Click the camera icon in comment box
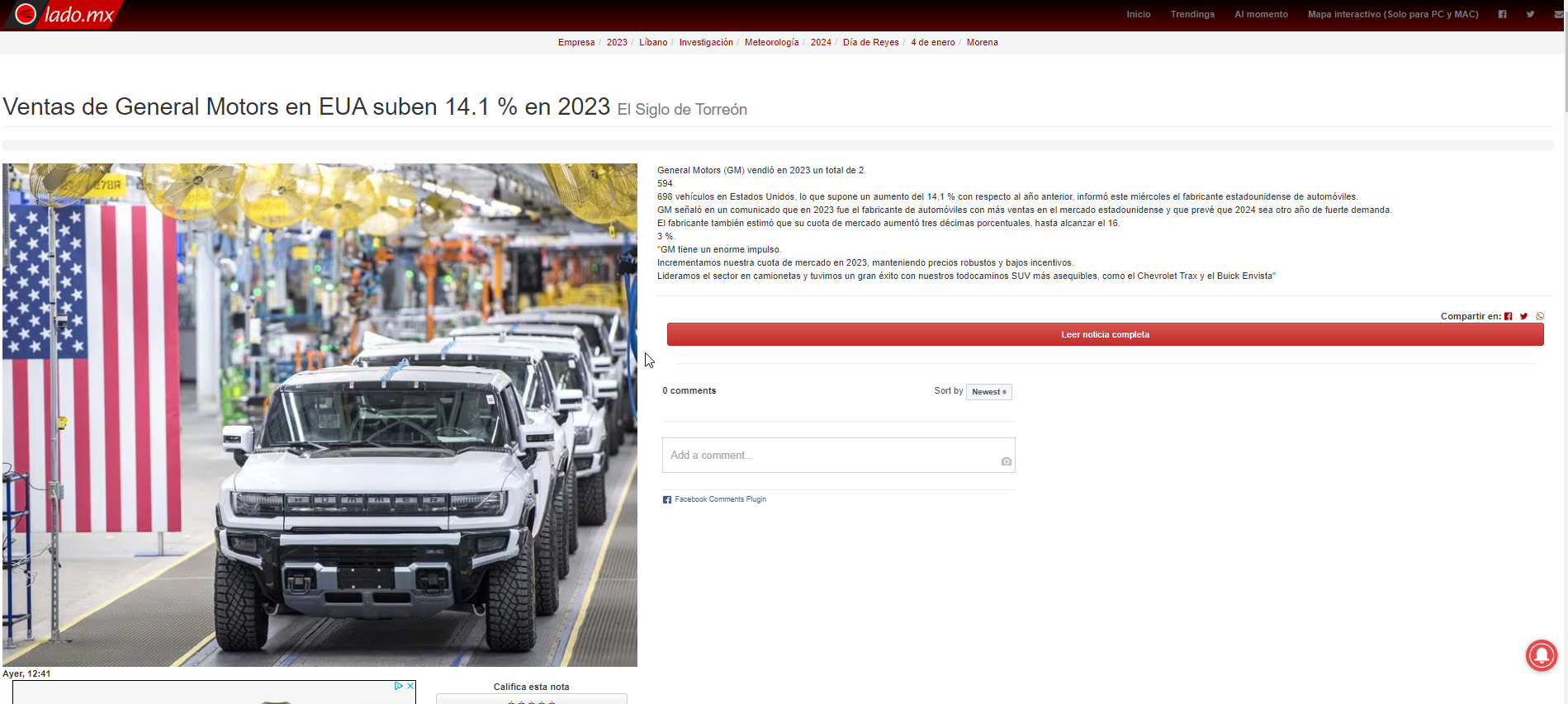Image resolution: width=1568 pixels, height=704 pixels. click(x=1006, y=461)
